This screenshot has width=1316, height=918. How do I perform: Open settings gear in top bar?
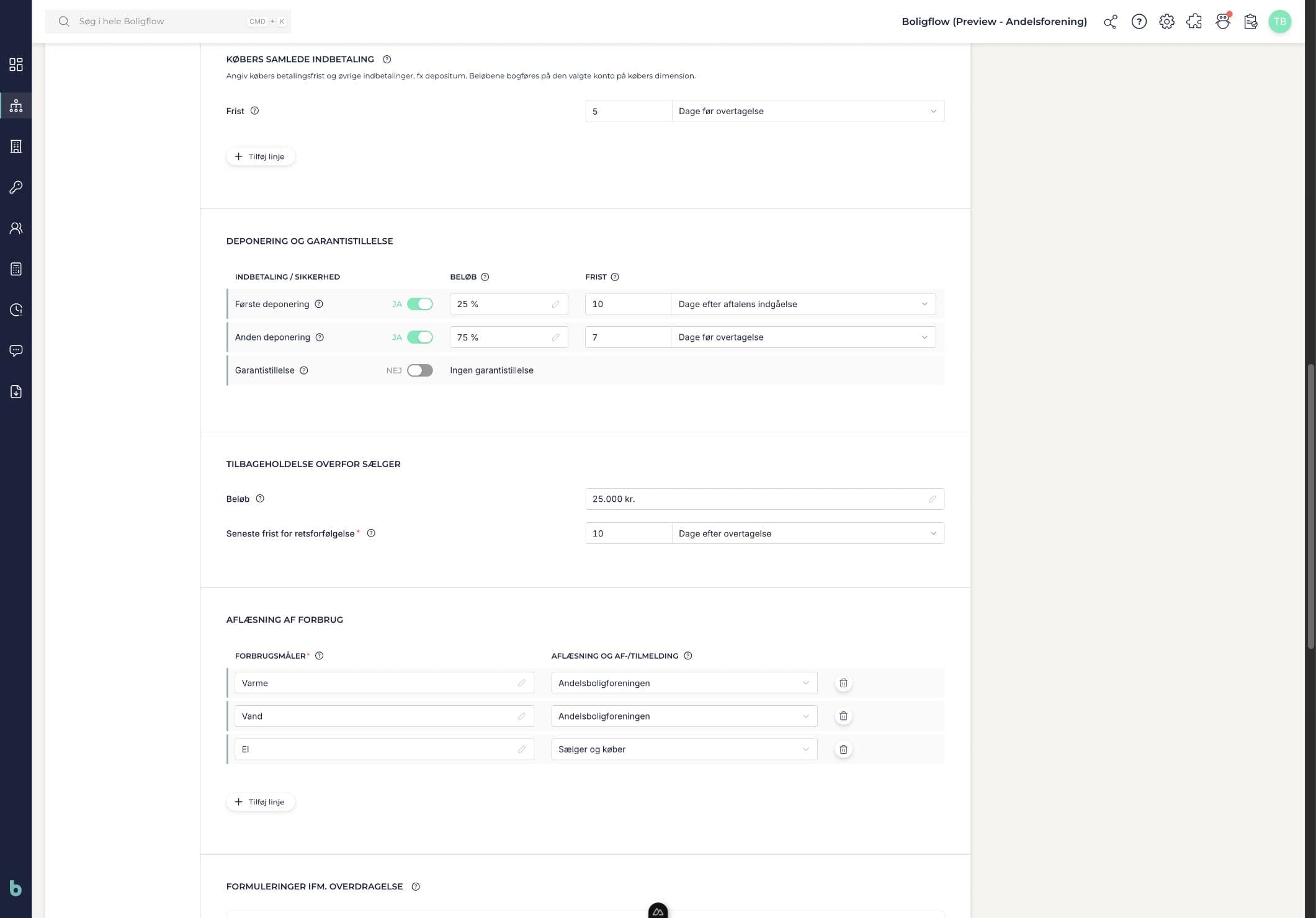click(x=1166, y=22)
